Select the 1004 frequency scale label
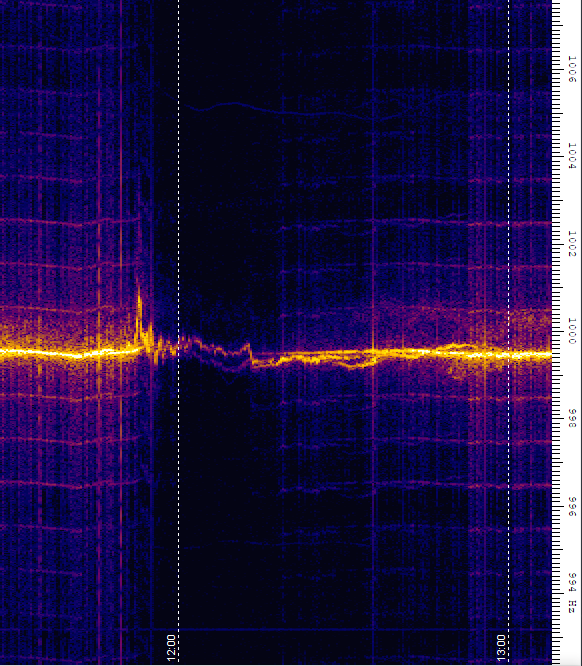The height and width of the screenshot is (666, 582). point(572,156)
